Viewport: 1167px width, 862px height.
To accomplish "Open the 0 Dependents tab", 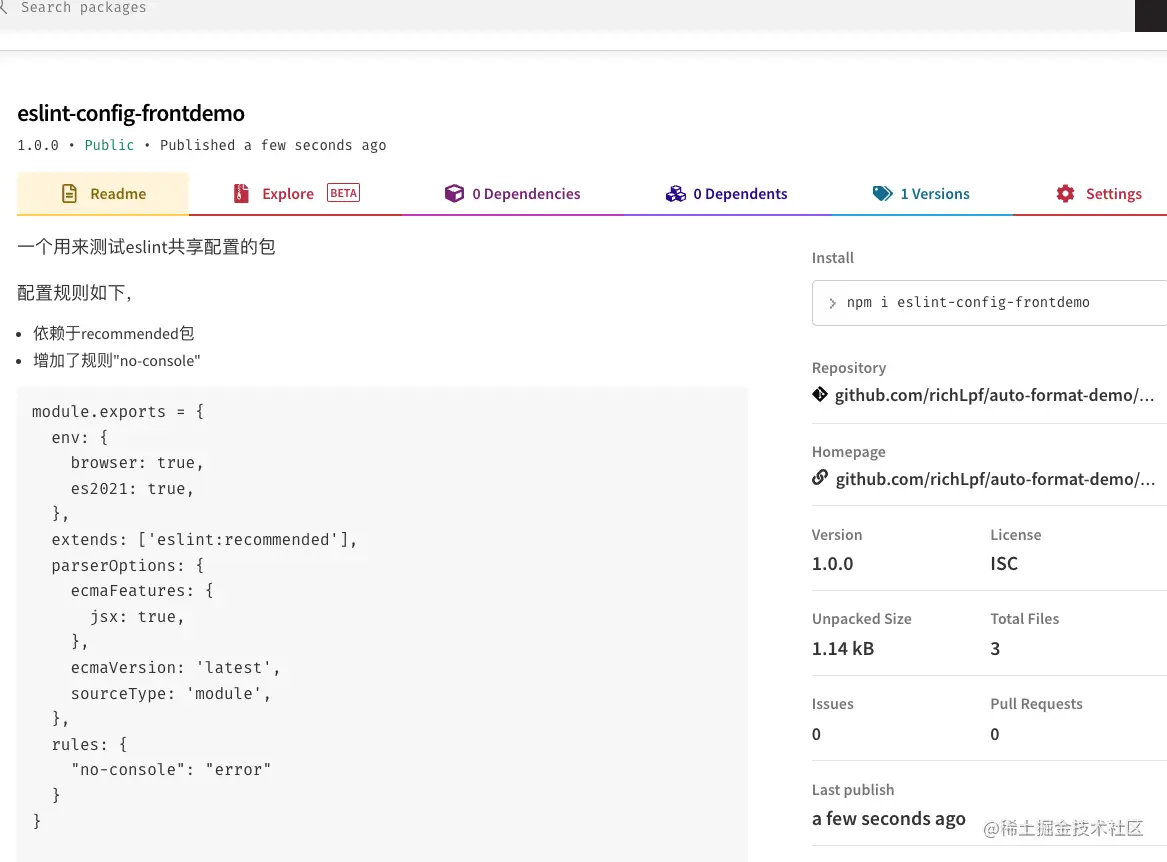I will click(726, 194).
